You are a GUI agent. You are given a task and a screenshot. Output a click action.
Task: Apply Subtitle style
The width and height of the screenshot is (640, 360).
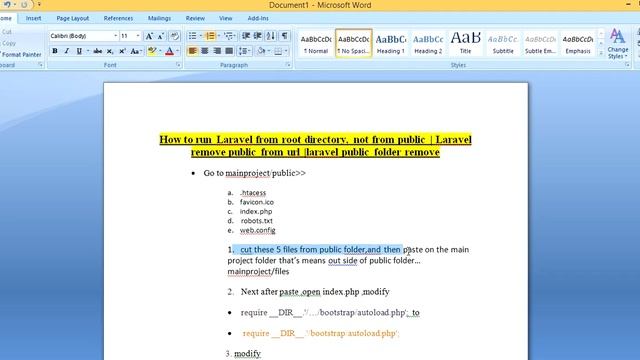503,43
